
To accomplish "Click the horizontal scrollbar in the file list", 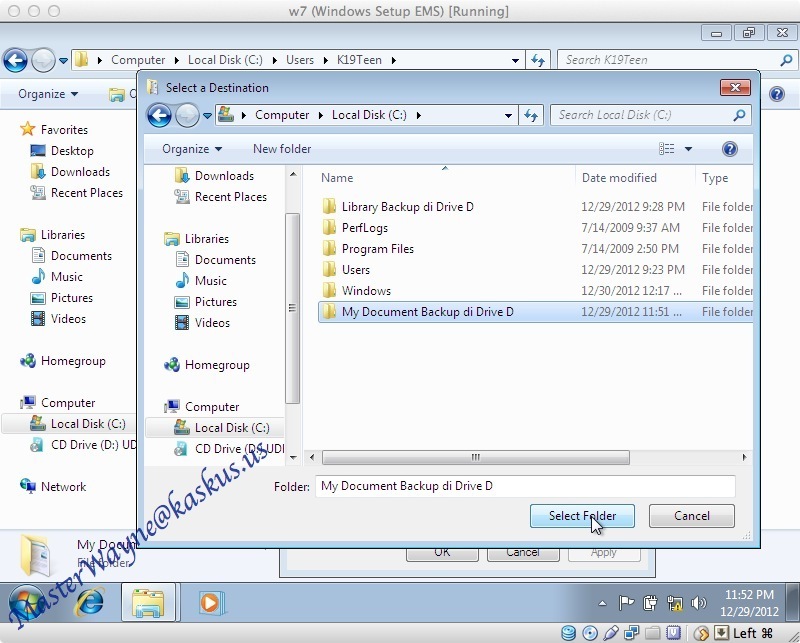I will tap(476, 457).
